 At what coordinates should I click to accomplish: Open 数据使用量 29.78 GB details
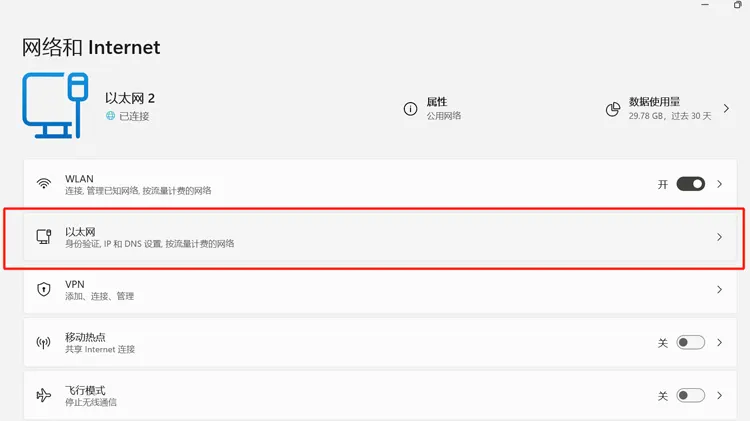[668, 109]
